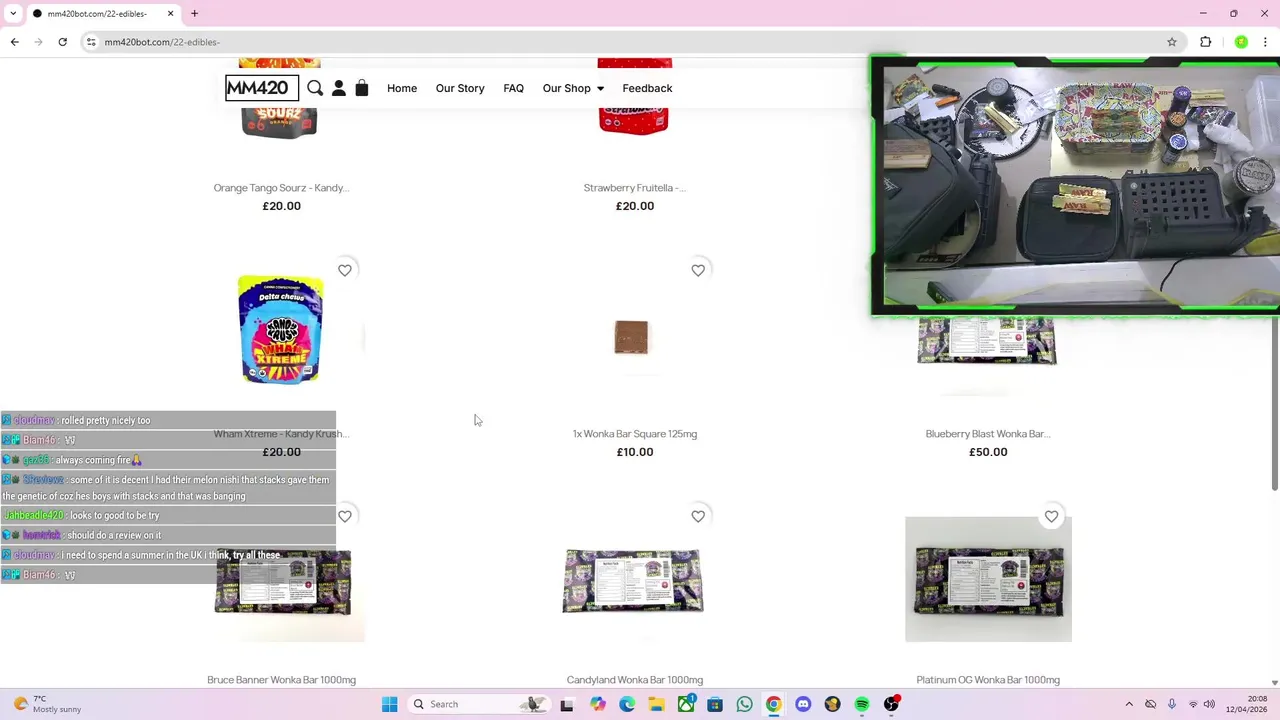The width and height of the screenshot is (1280, 720).
Task: Add Wham Xtreme to wishlist via heart
Action: pos(345,270)
